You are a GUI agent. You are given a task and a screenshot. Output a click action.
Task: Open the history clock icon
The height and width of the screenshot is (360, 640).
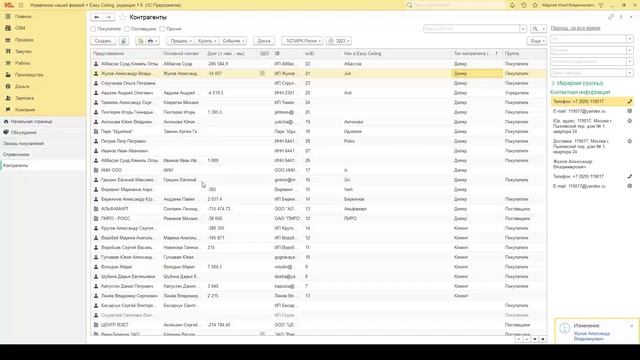click(524, 5)
